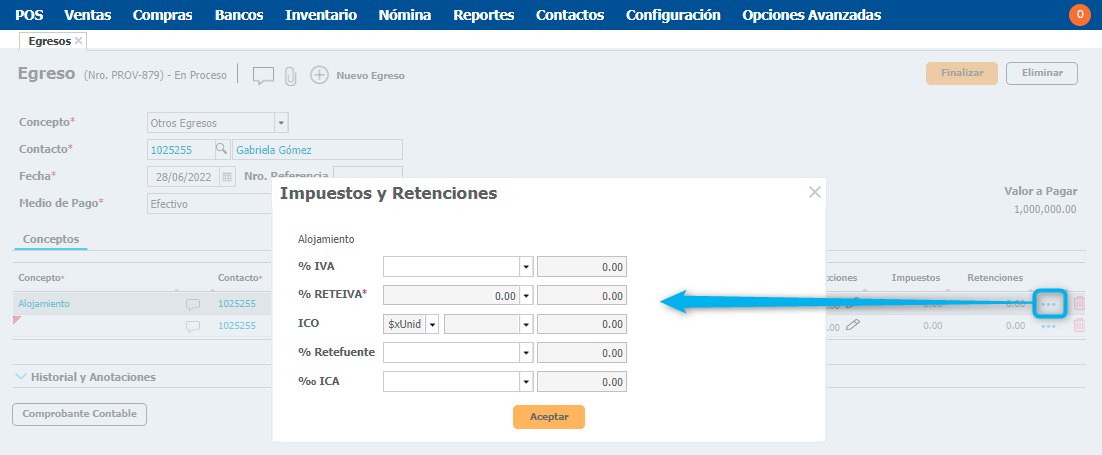Viewport: 1102px width, 455px height.
Task: Open the % Retefuente dropdown
Action: (x=526, y=353)
